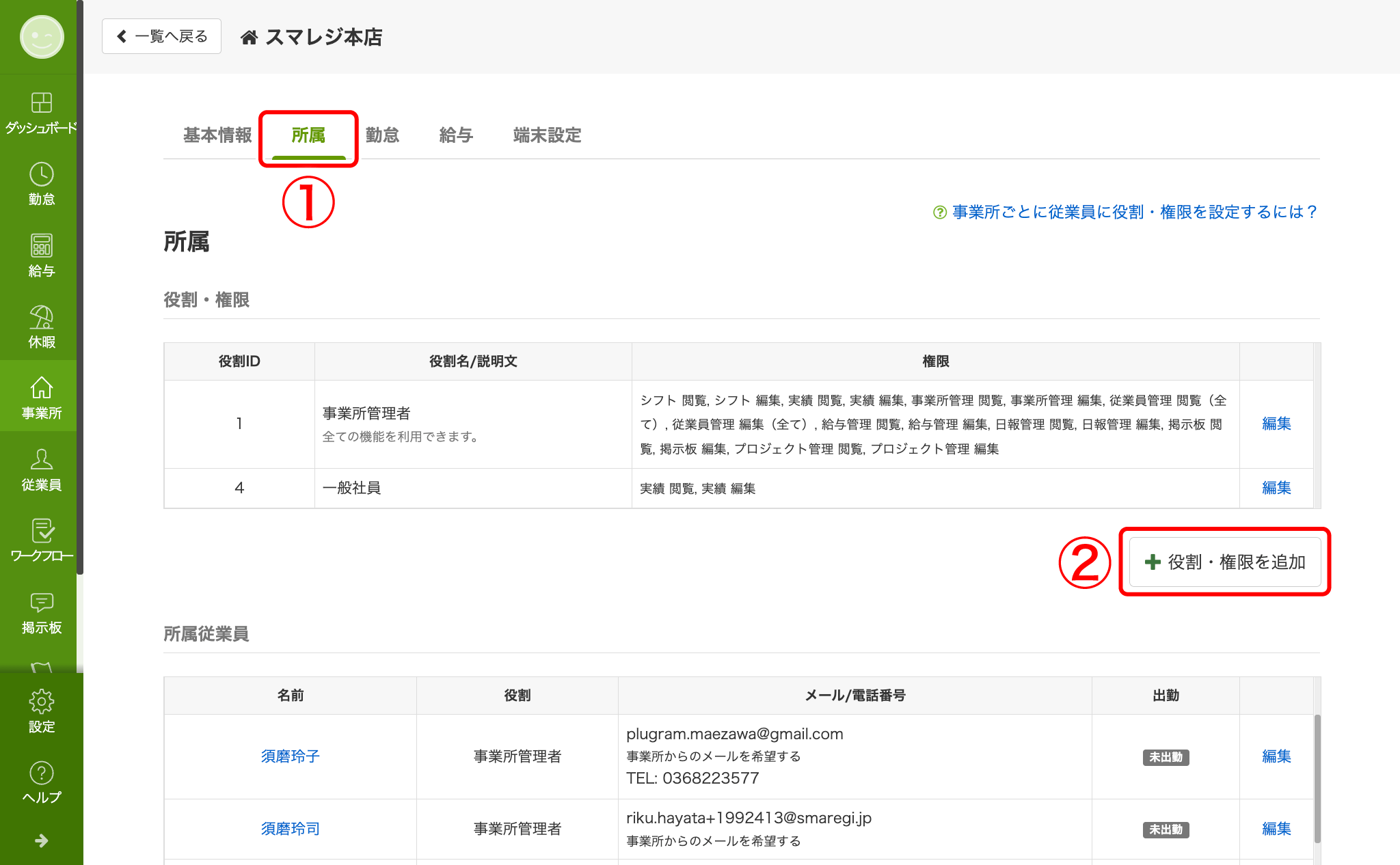Open the 勤怠 clock icon in sidebar

tap(41, 175)
